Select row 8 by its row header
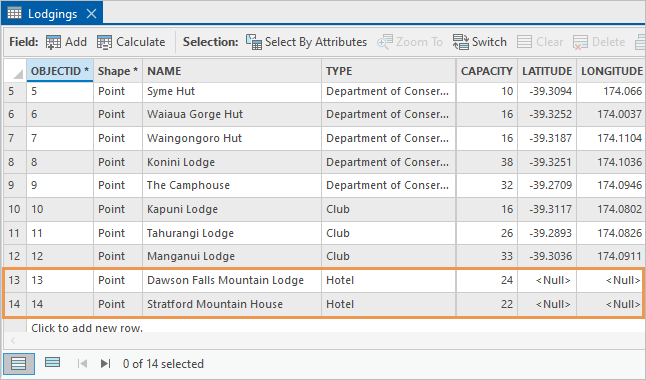 (x=15, y=162)
